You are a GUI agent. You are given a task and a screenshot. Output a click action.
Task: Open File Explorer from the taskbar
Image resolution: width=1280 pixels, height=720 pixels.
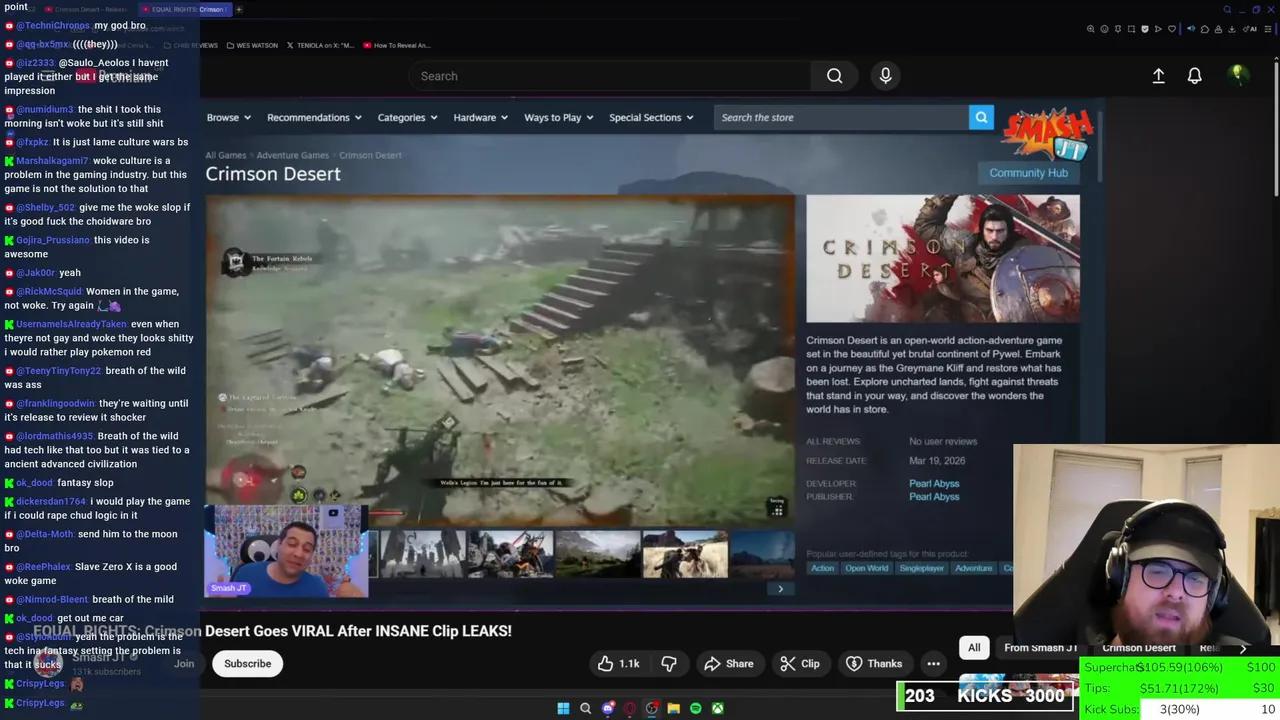click(x=673, y=708)
